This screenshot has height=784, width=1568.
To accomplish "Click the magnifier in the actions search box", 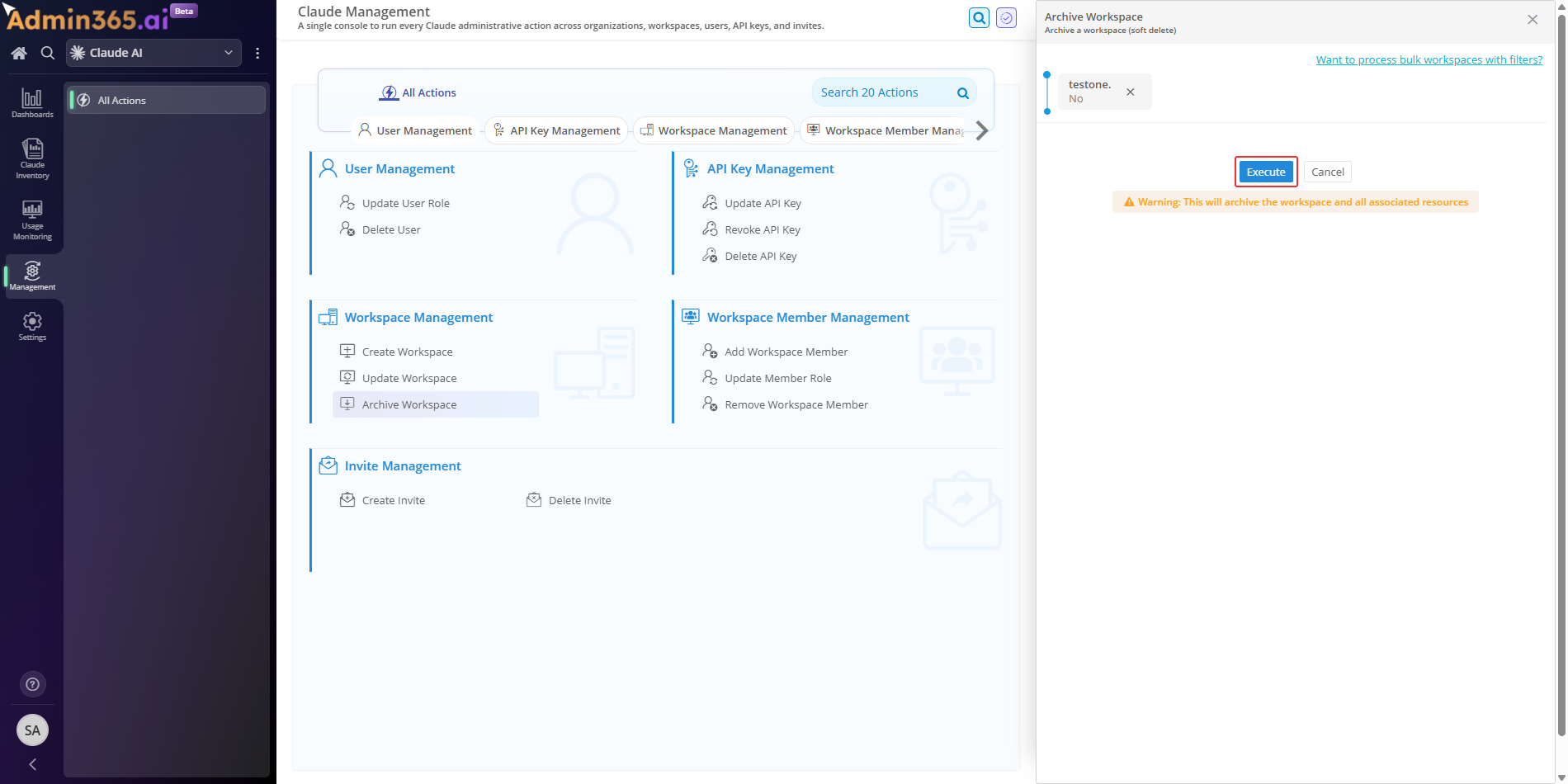I will pos(963,93).
